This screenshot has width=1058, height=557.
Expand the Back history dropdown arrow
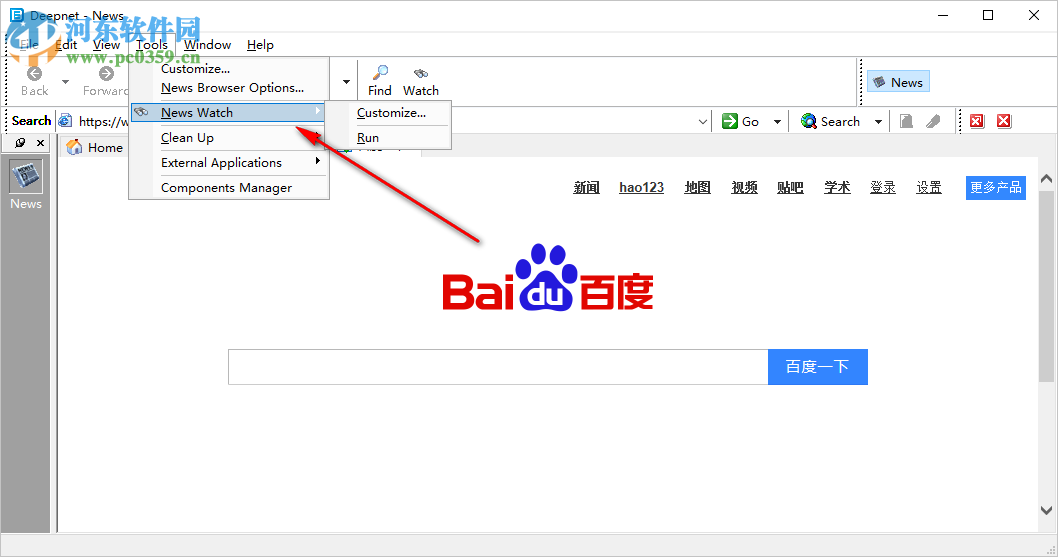point(65,82)
